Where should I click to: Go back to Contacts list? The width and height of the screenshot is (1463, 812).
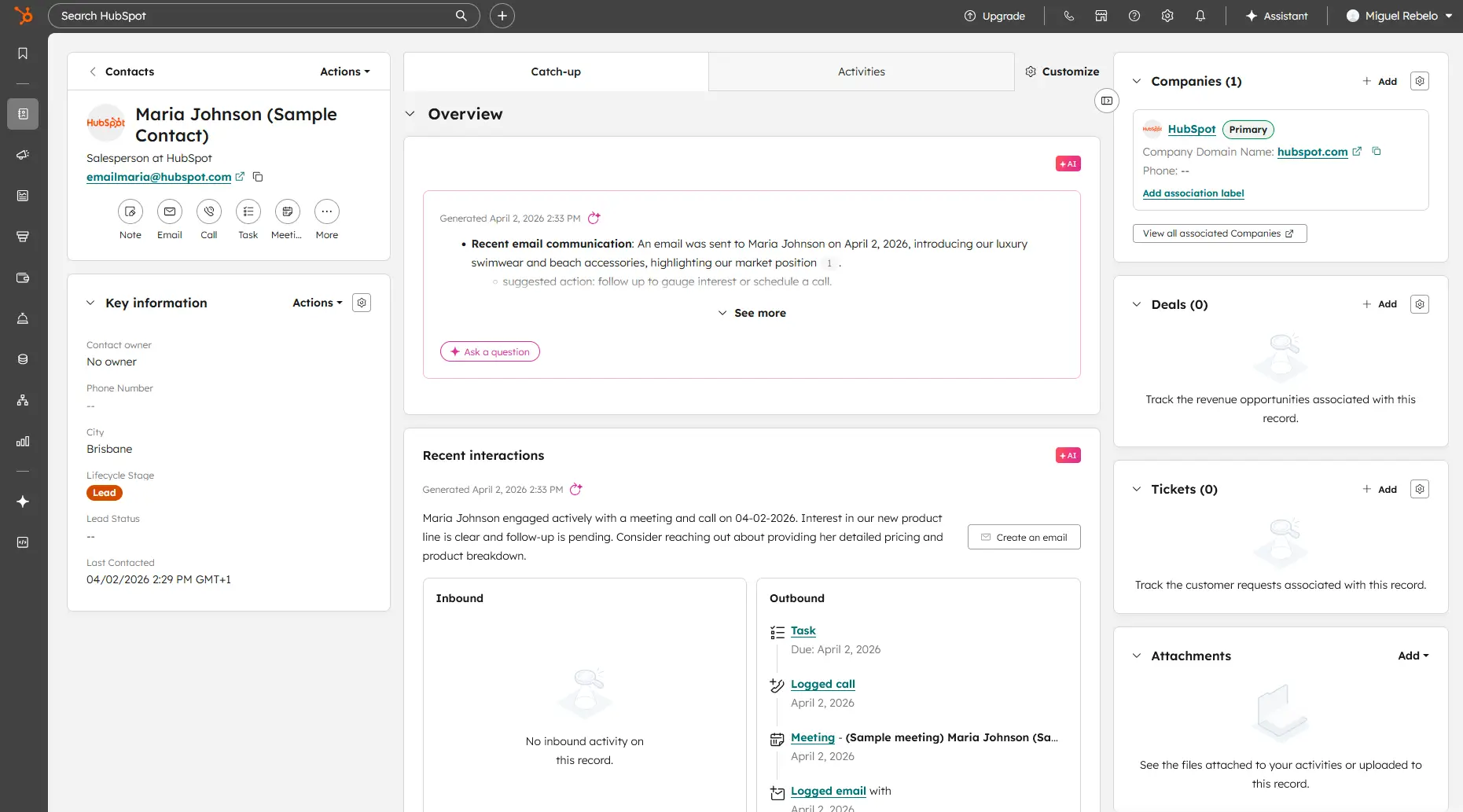(x=121, y=72)
